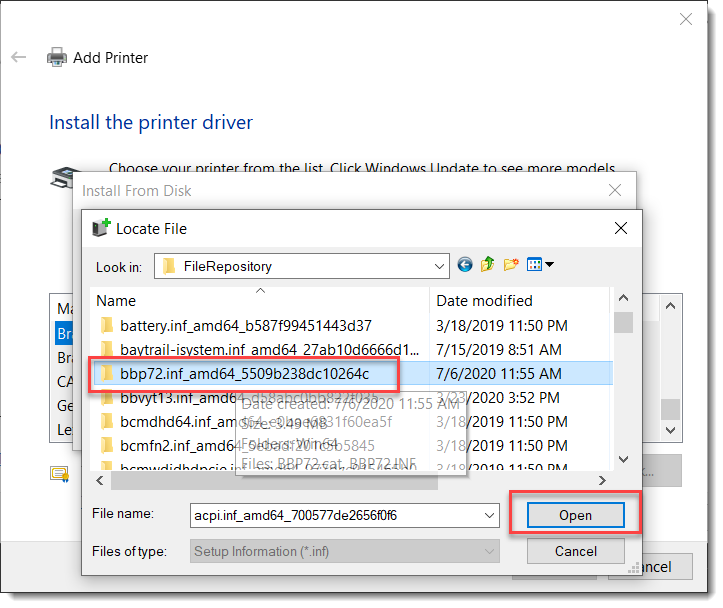Click date 3/18/2019 11:50 PM for battery.inf

point(502,326)
